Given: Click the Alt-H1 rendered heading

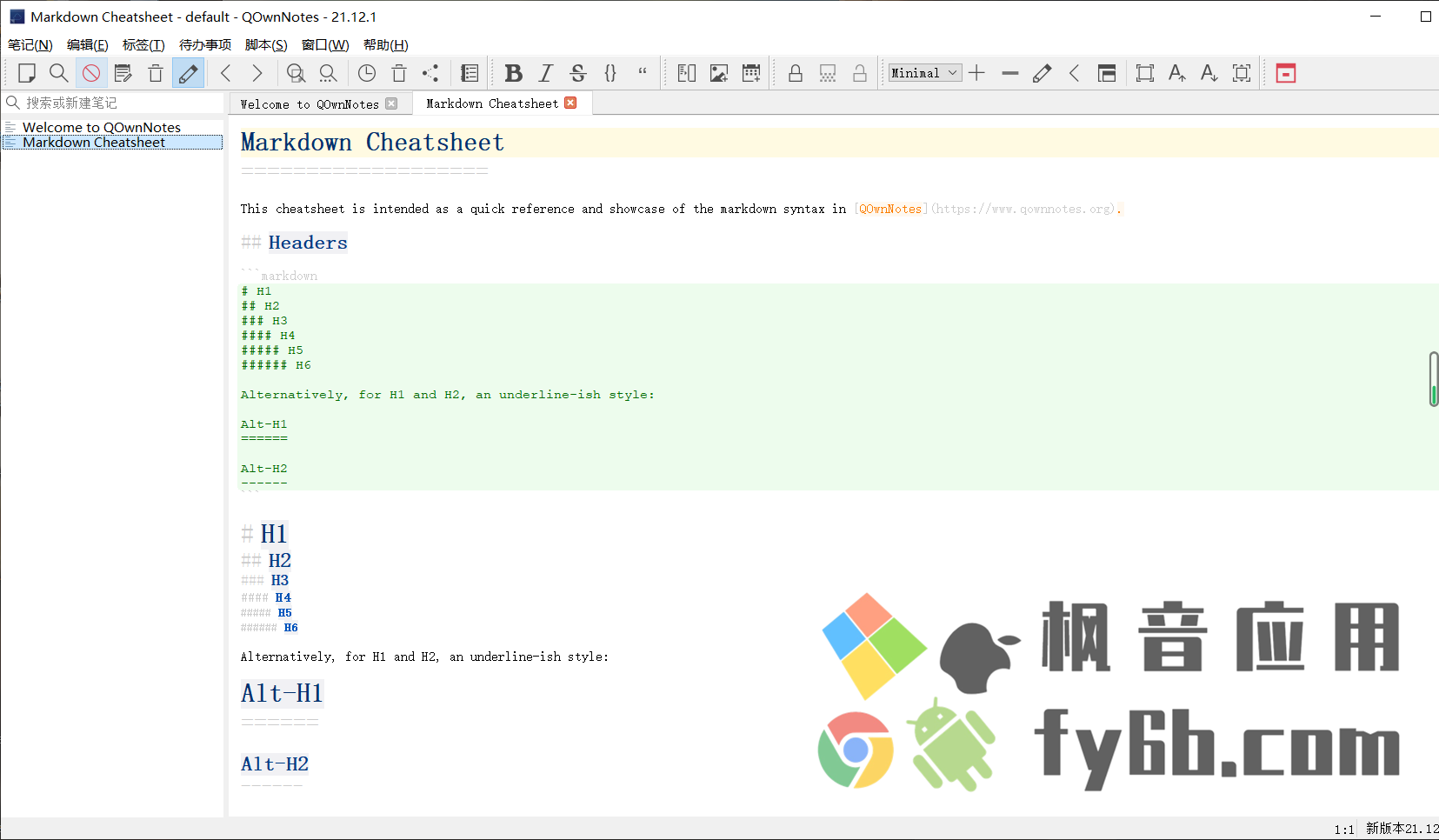Looking at the screenshot, I should pyautogui.click(x=283, y=694).
